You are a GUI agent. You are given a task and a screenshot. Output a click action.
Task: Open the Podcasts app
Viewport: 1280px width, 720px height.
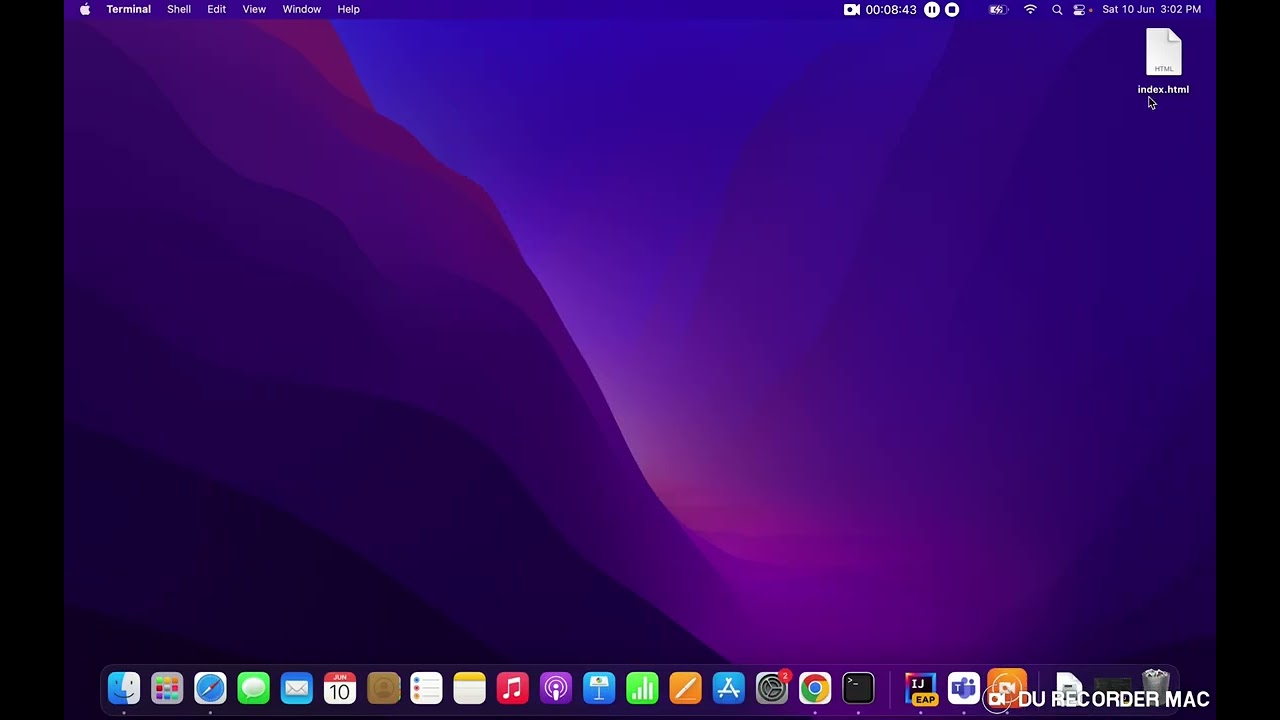coord(556,688)
